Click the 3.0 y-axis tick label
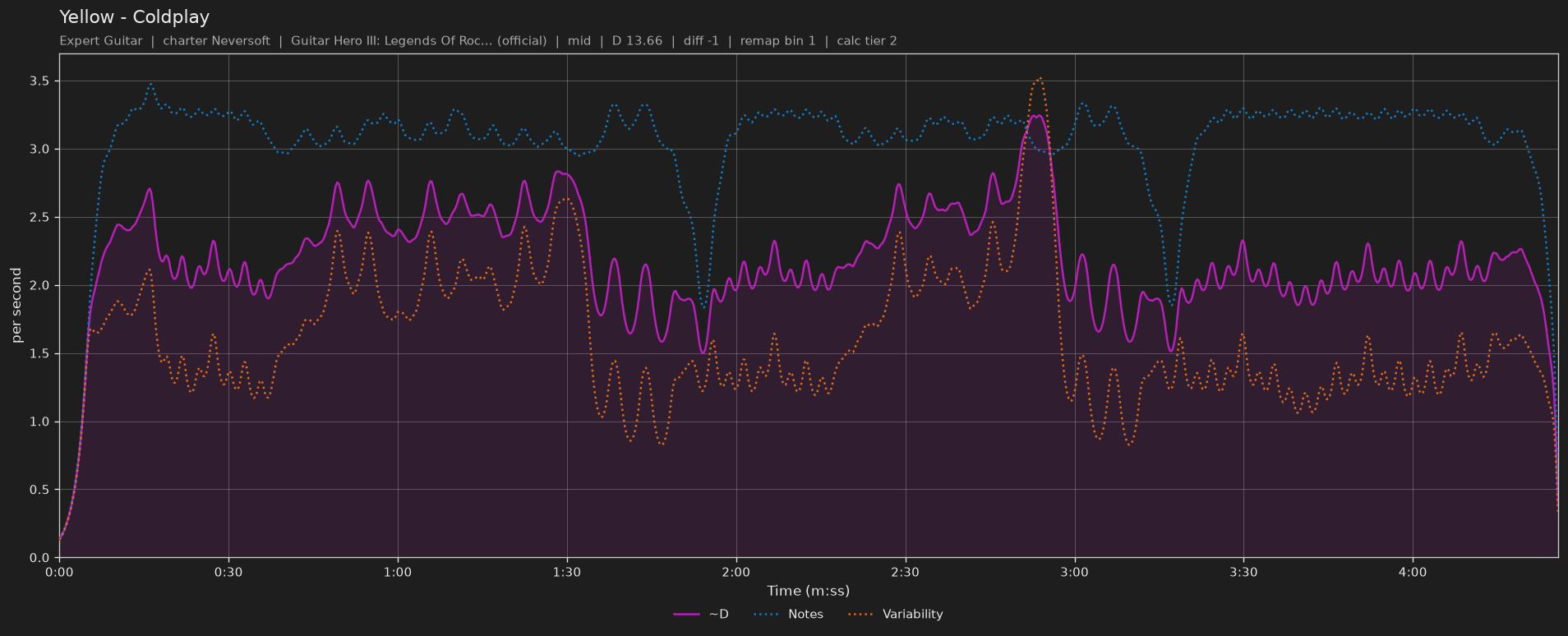 [39, 150]
